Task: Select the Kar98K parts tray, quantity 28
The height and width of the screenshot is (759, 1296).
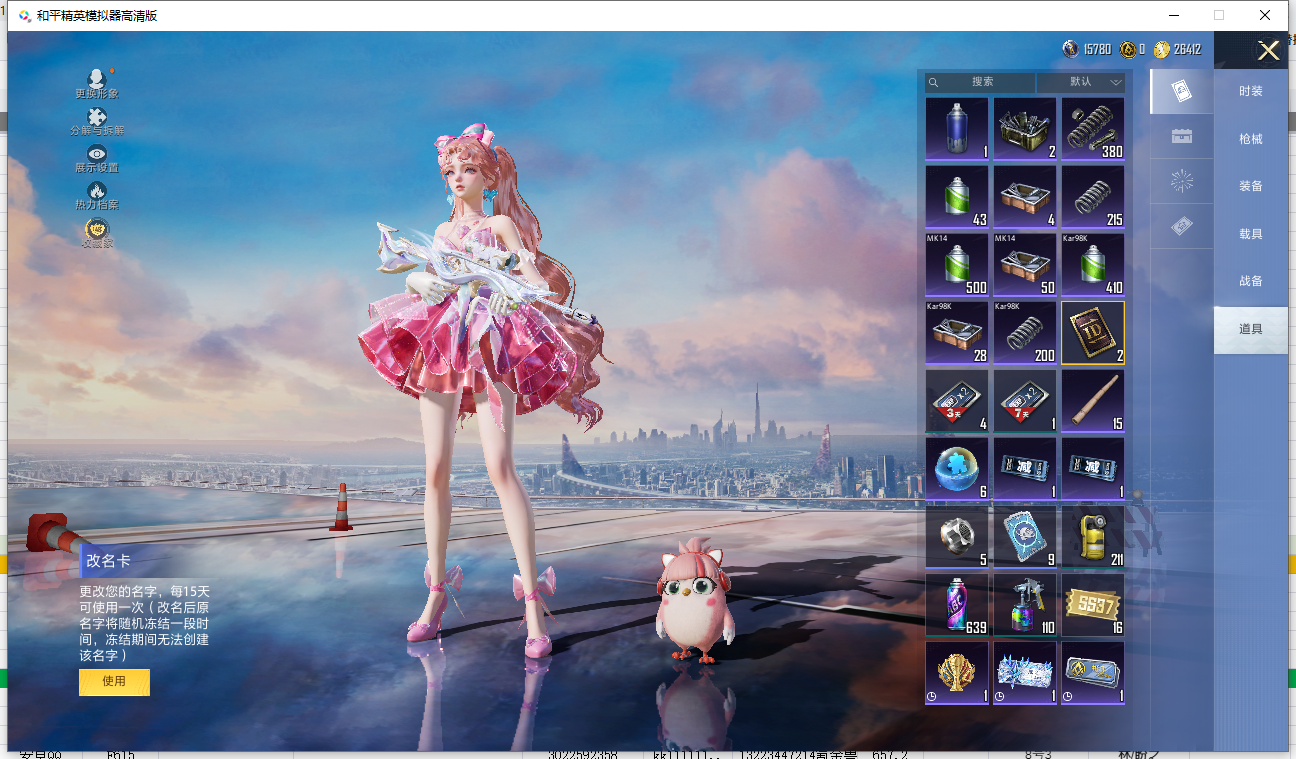Action: 957,333
